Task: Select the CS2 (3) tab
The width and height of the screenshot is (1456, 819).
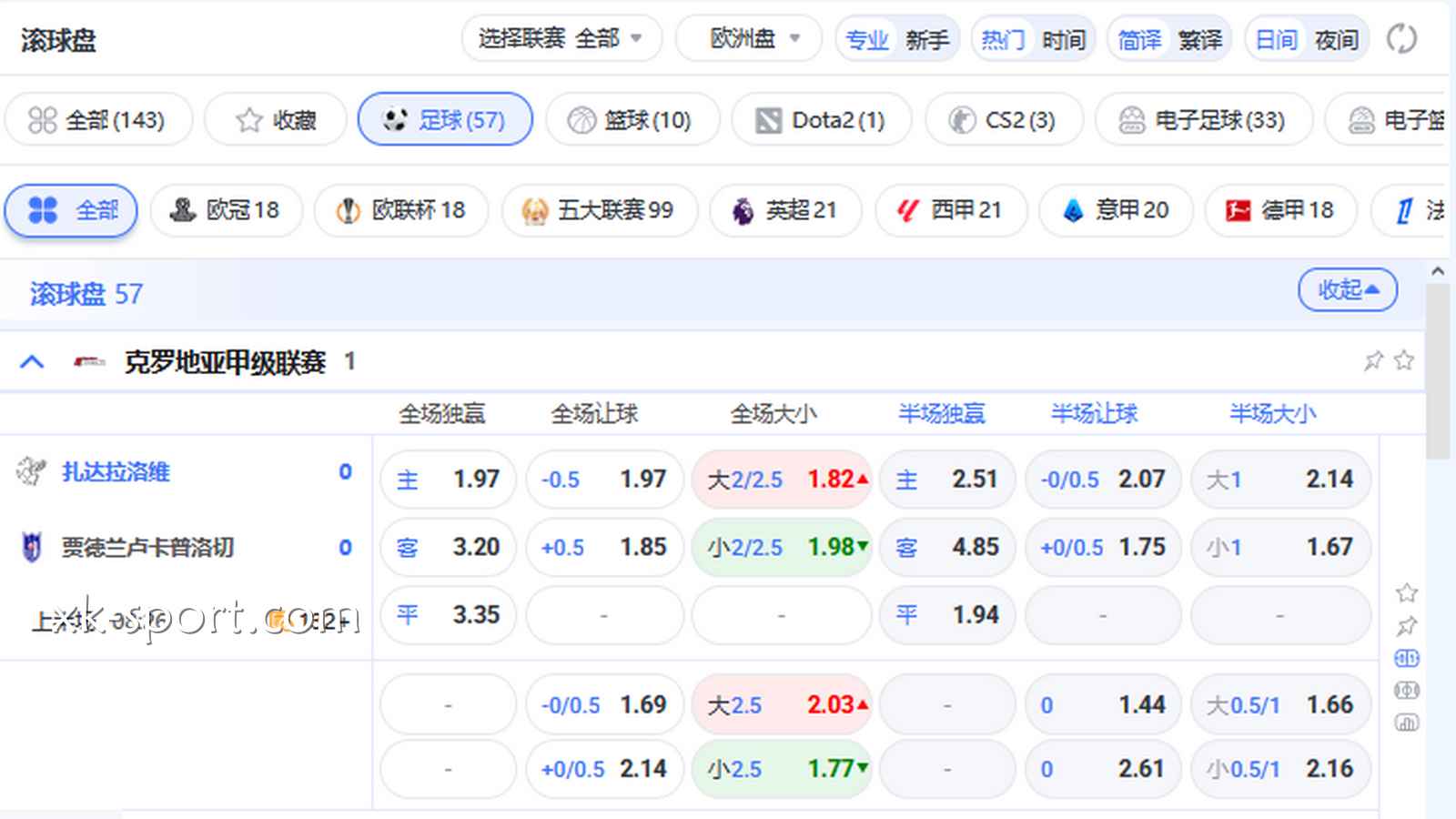Action: click(1004, 119)
